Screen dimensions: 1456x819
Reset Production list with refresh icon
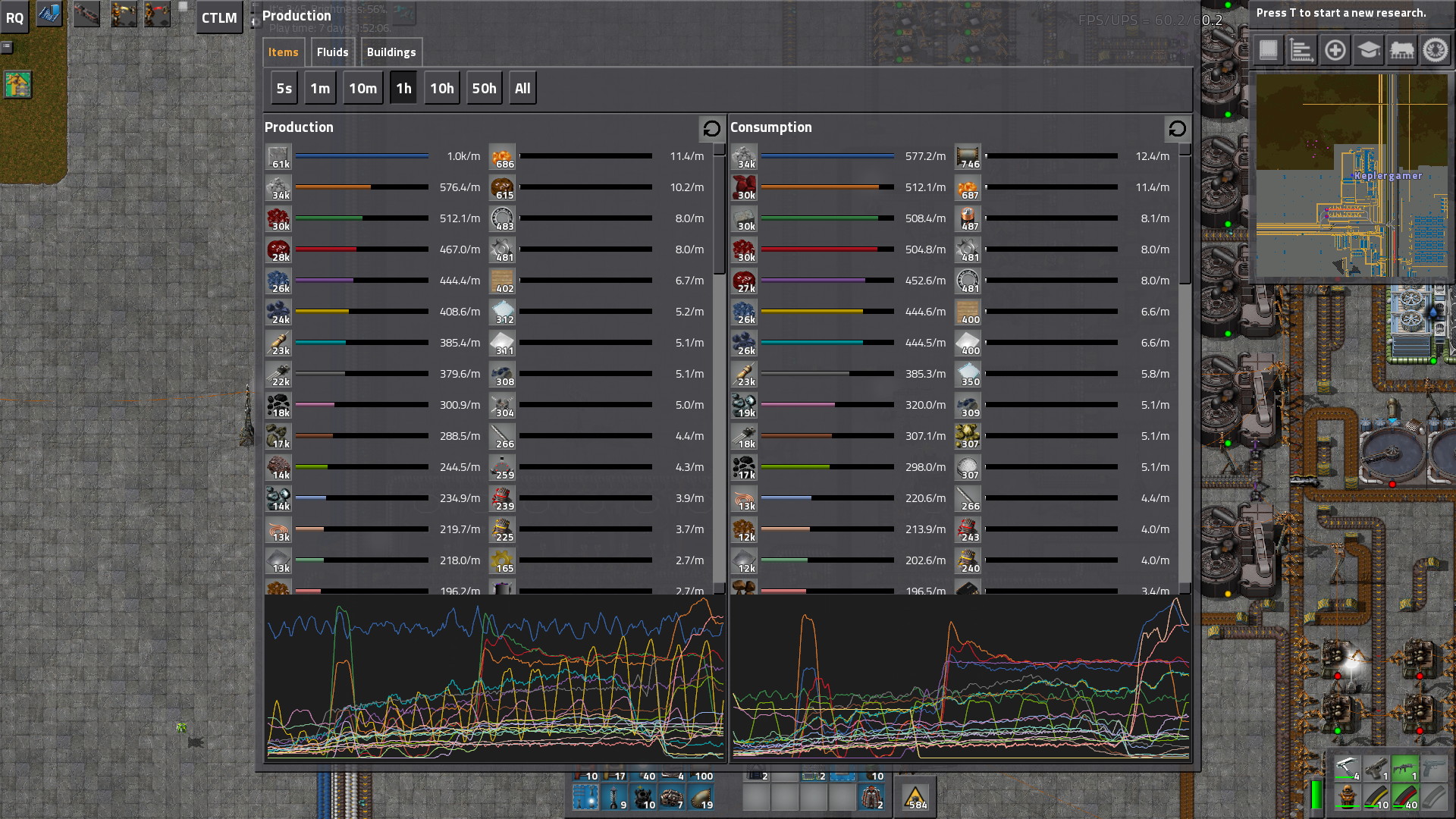point(711,129)
